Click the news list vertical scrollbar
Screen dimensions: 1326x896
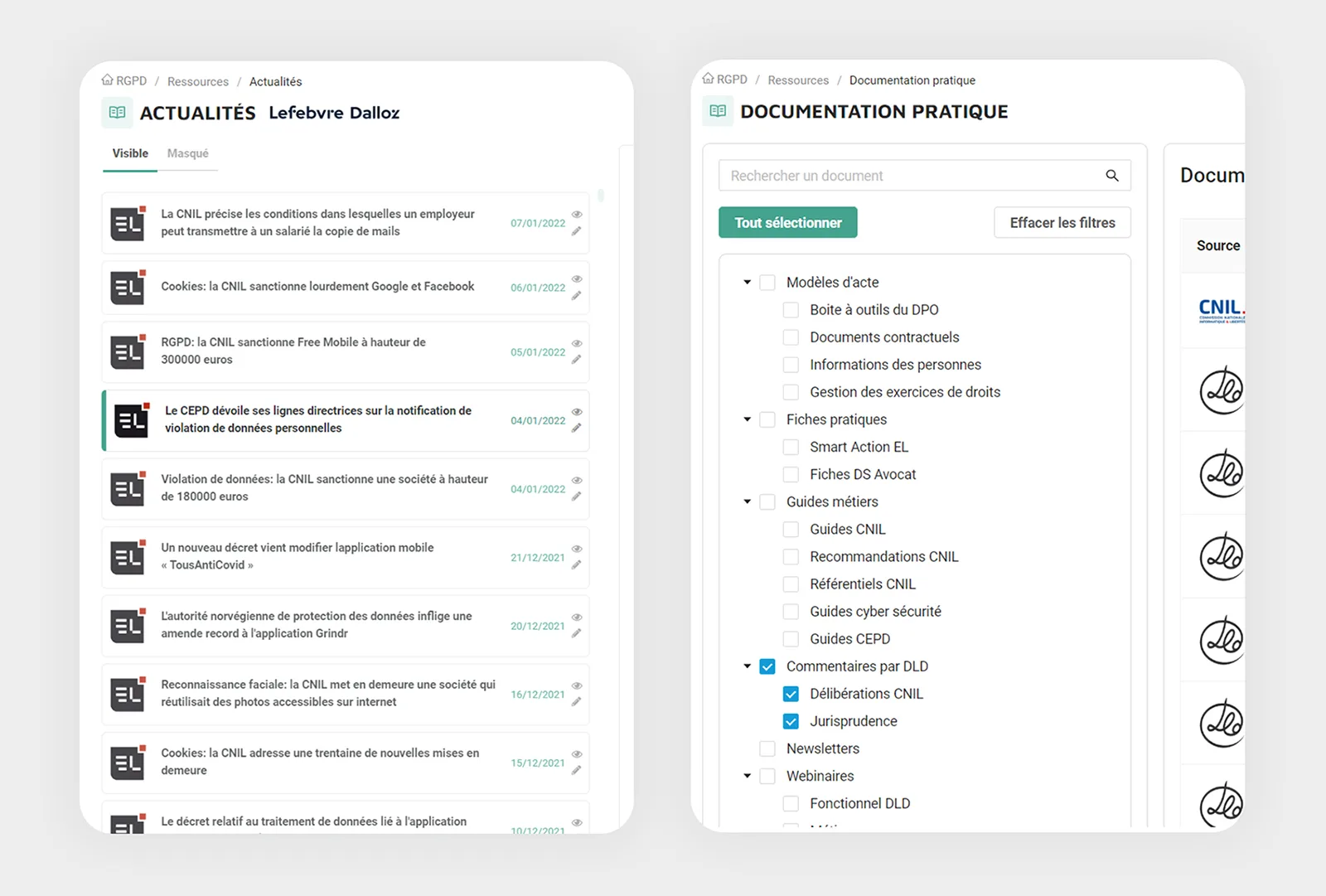(601, 196)
